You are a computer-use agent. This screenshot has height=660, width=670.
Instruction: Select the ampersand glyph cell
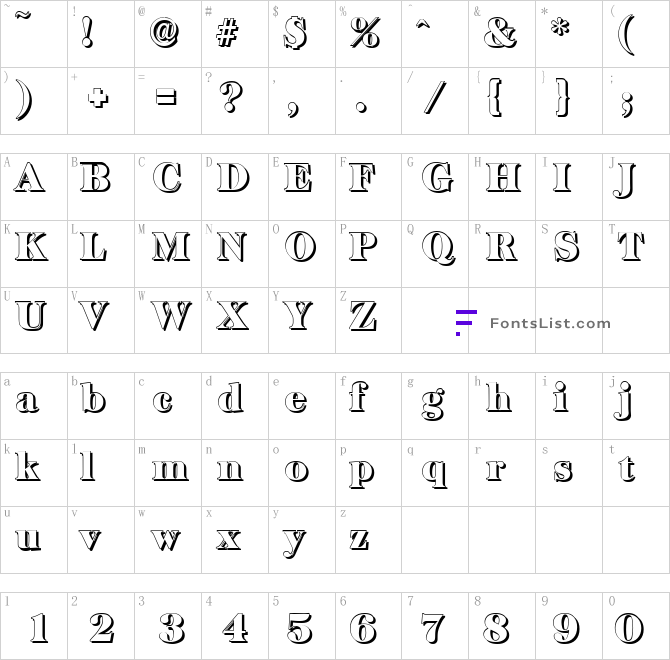coord(502,34)
